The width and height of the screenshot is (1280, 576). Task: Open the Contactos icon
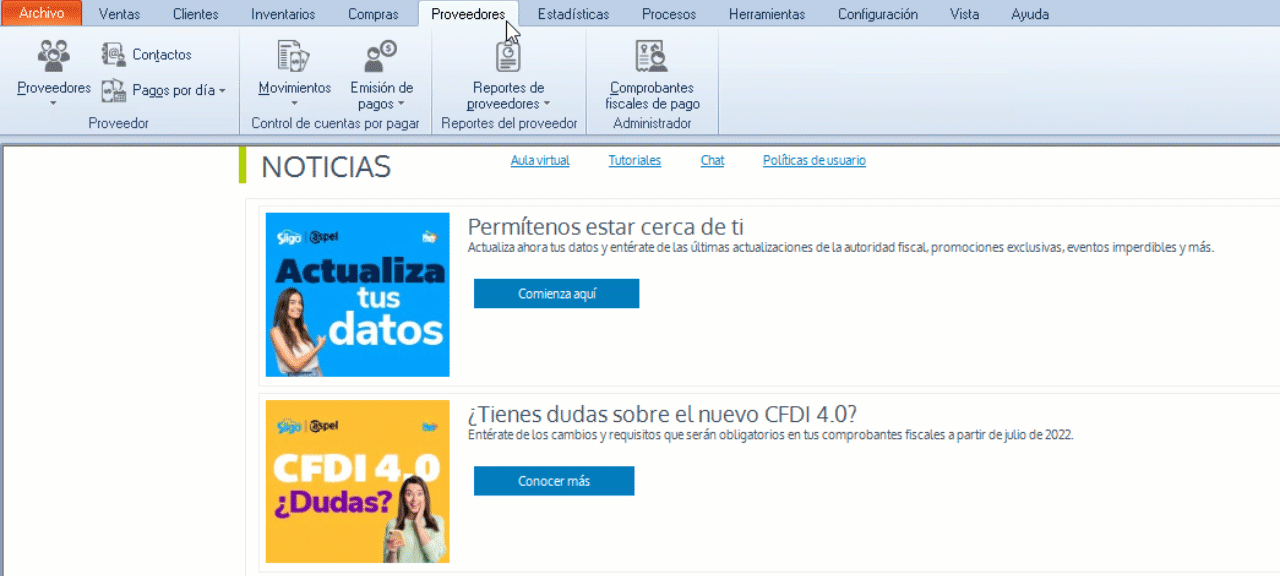114,55
